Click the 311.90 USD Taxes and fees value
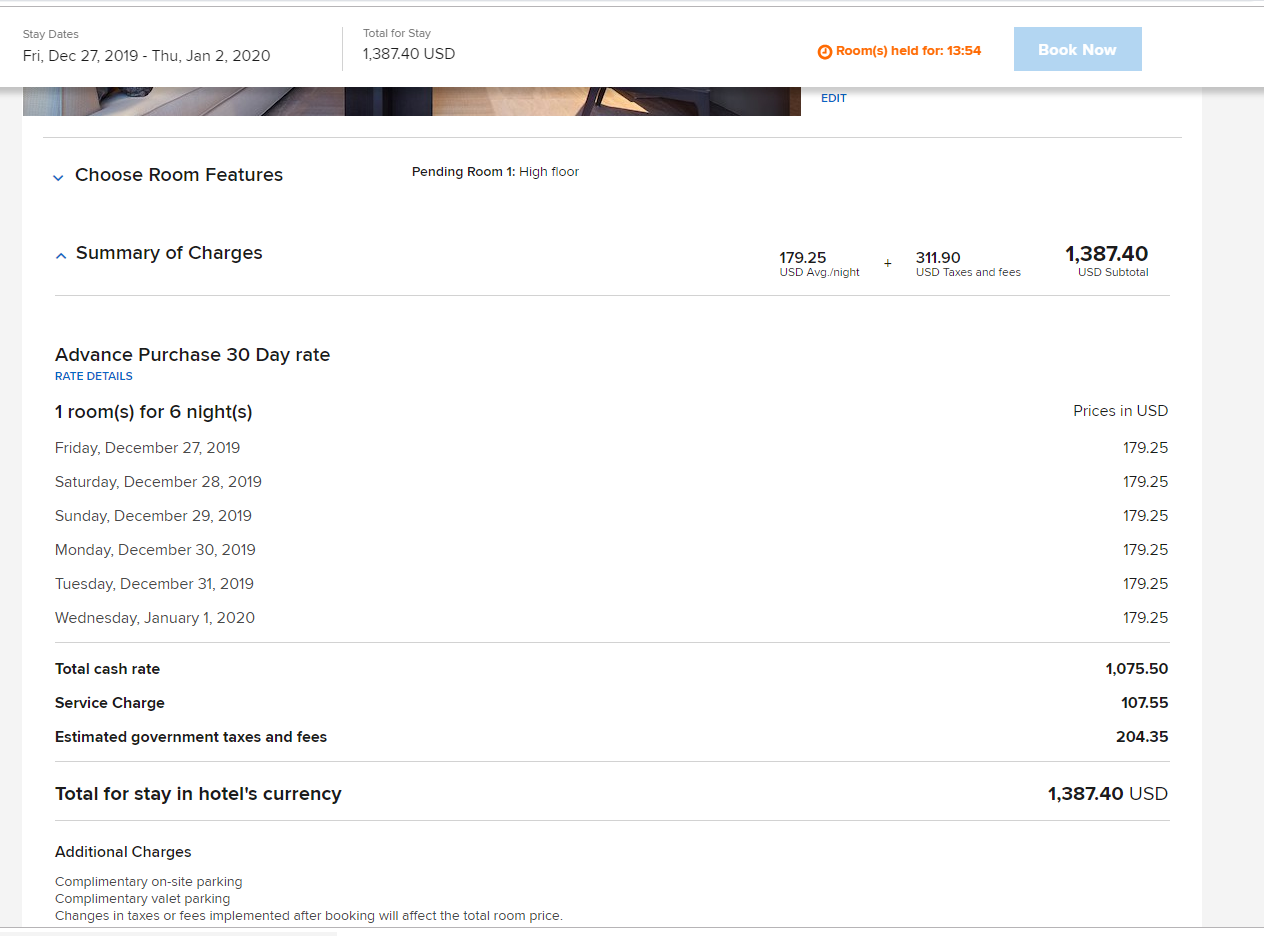 coord(968,263)
